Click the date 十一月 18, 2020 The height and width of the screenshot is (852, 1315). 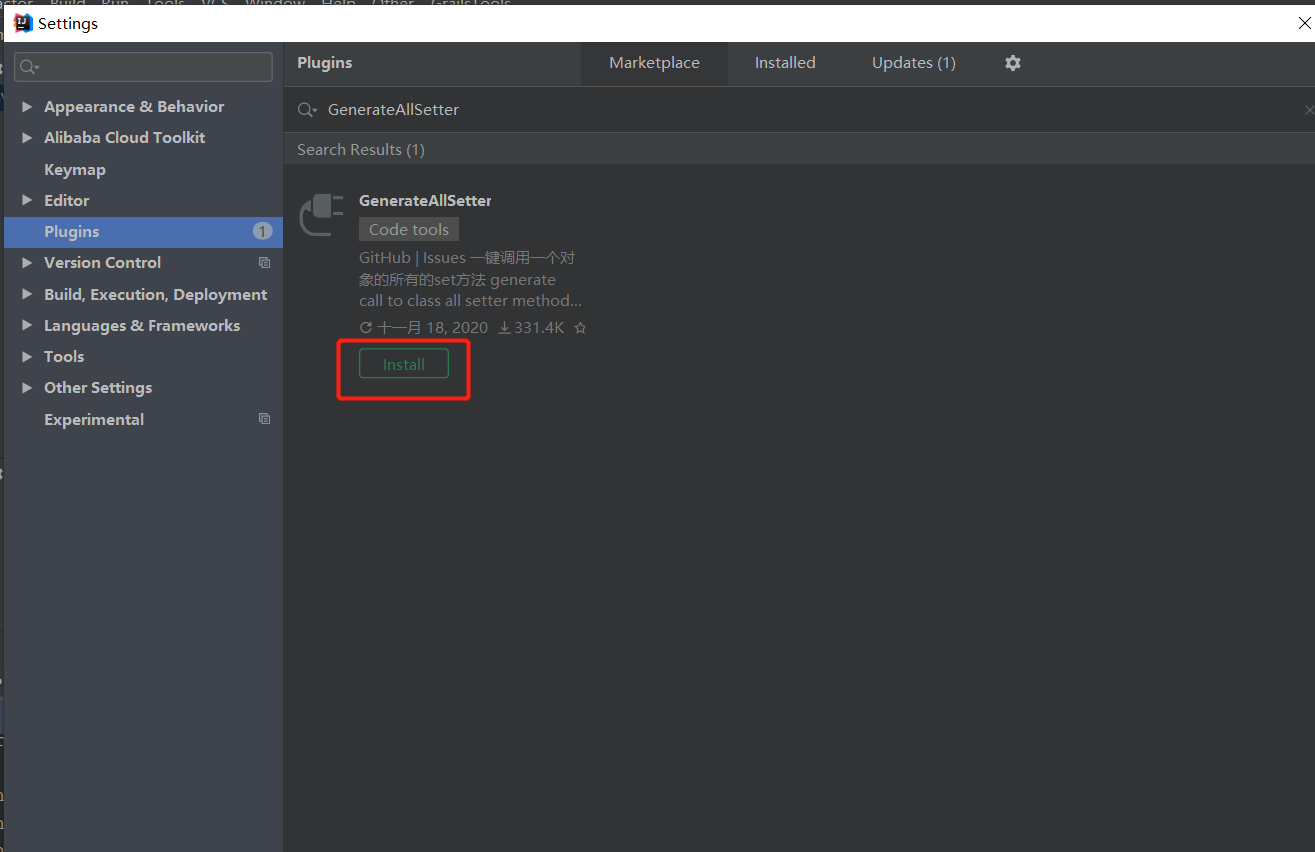432,328
